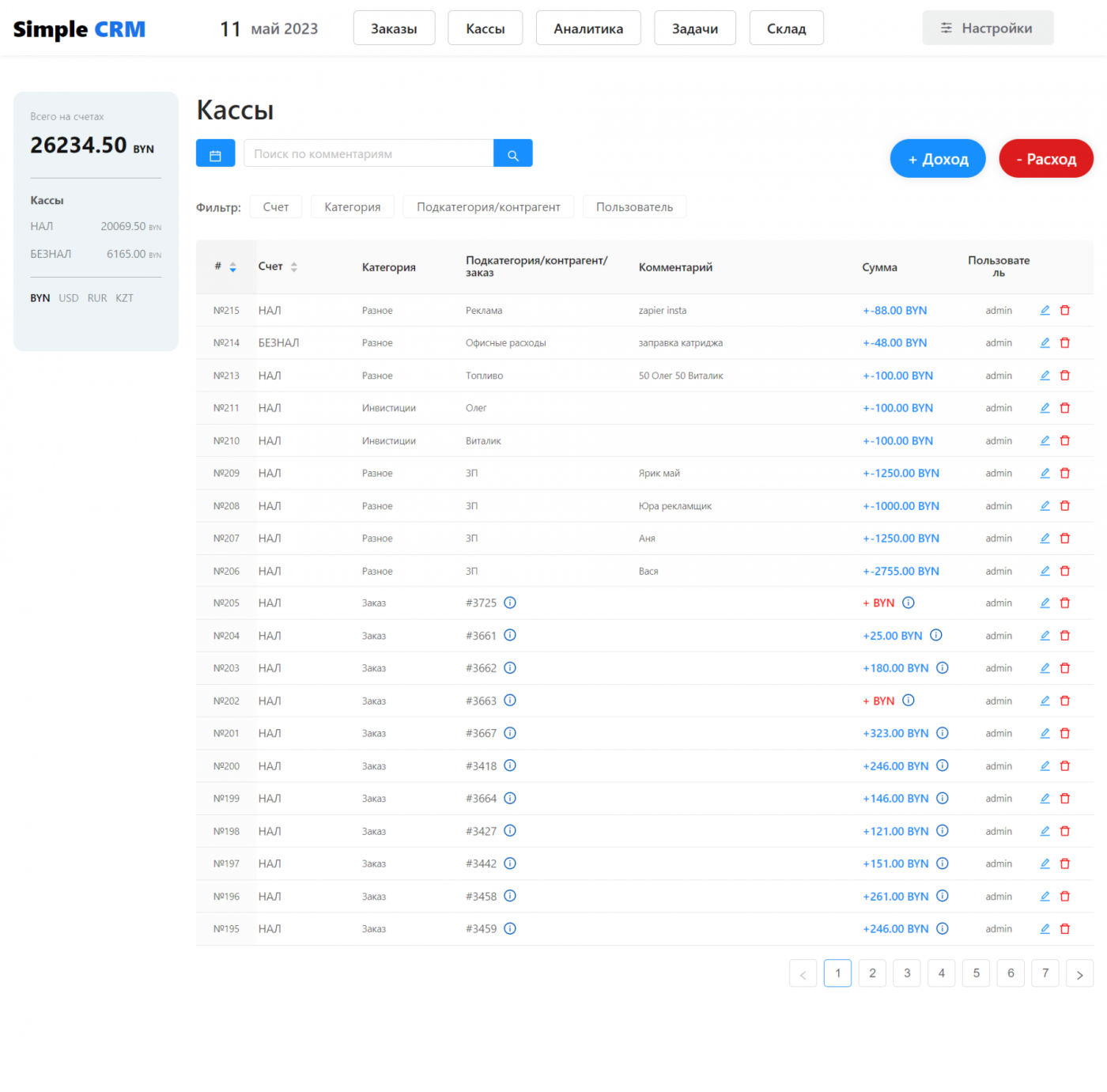Open the Кассы section

pos(485,28)
